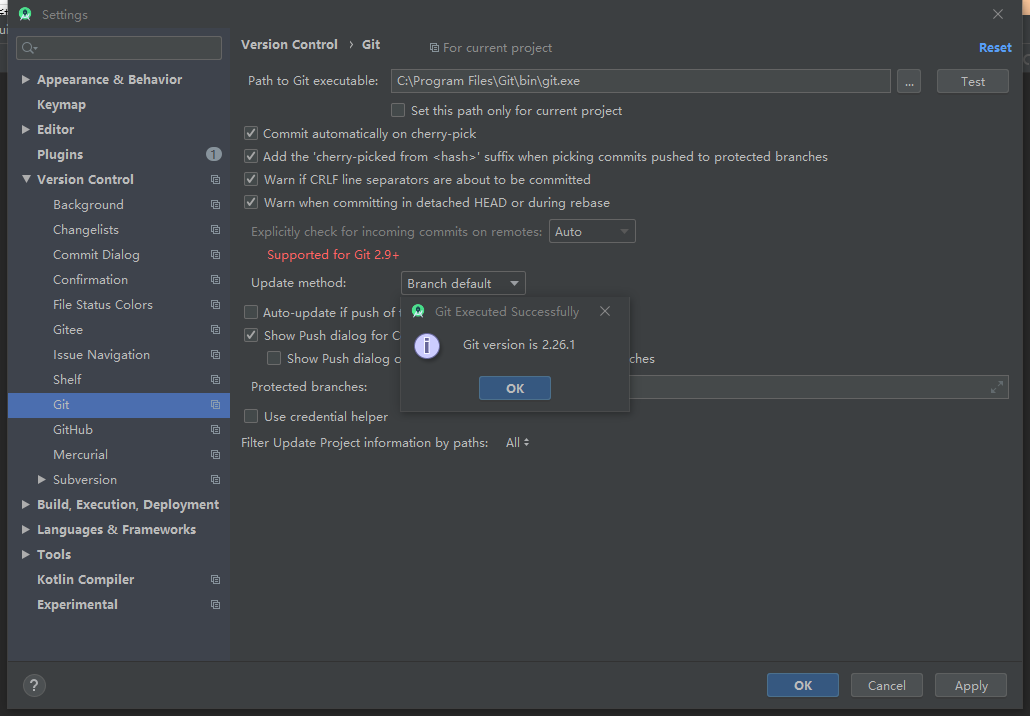Click the Reset link
The image size is (1030, 716).
tap(995, 47)
